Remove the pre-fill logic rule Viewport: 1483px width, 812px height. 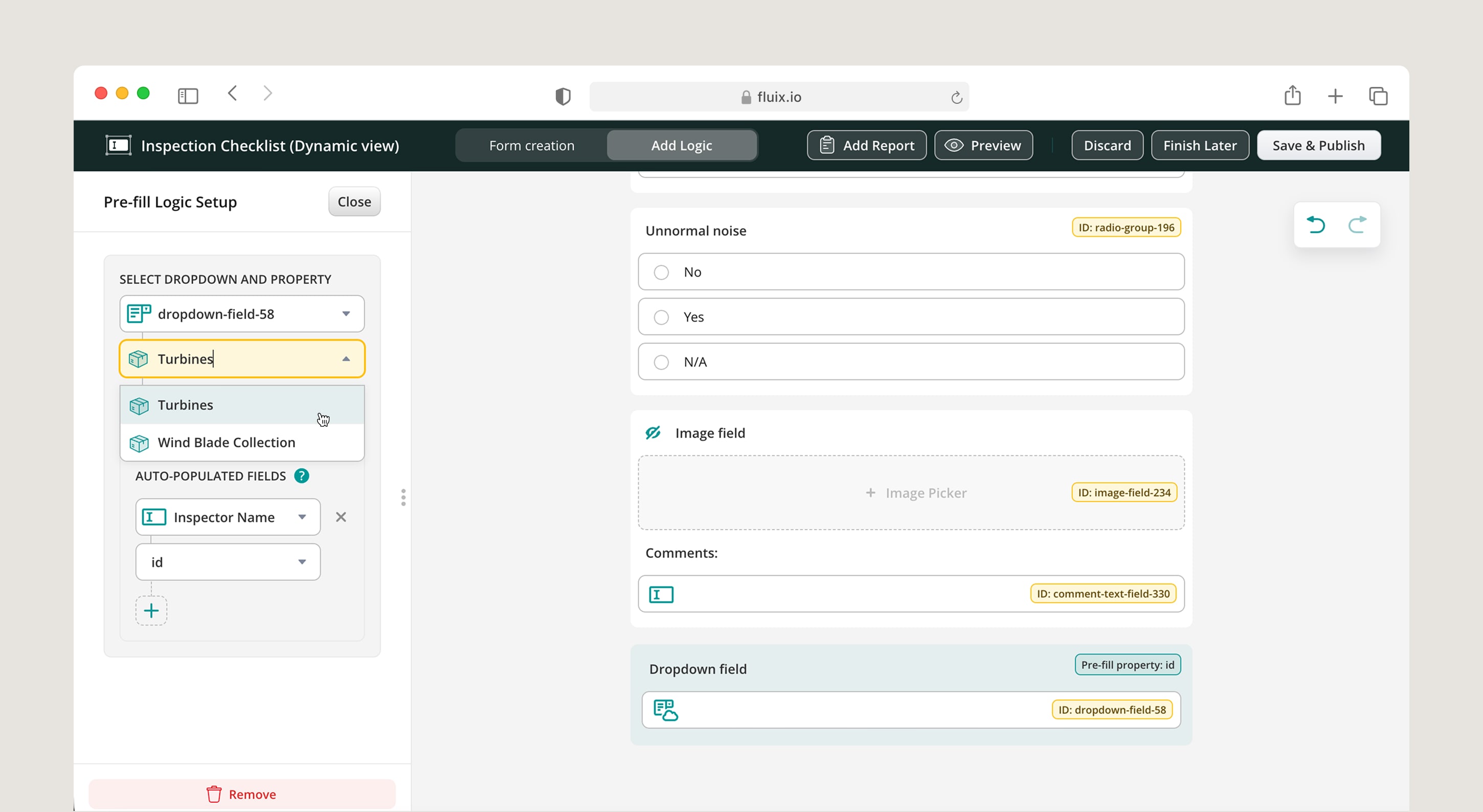[x=242, y=794]
